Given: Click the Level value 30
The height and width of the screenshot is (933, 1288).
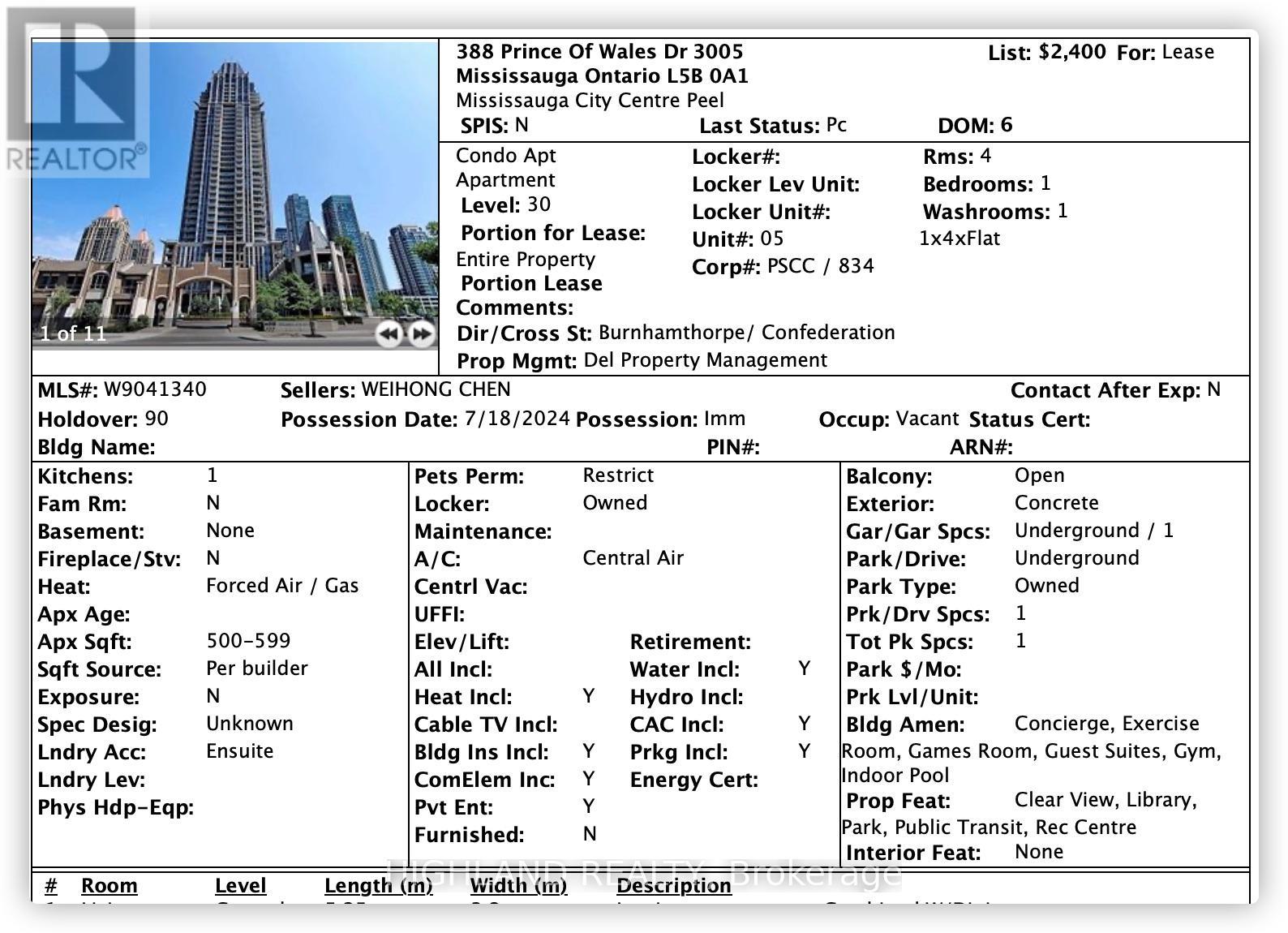Looking at the screenshot, I should [x=539, y=204].
